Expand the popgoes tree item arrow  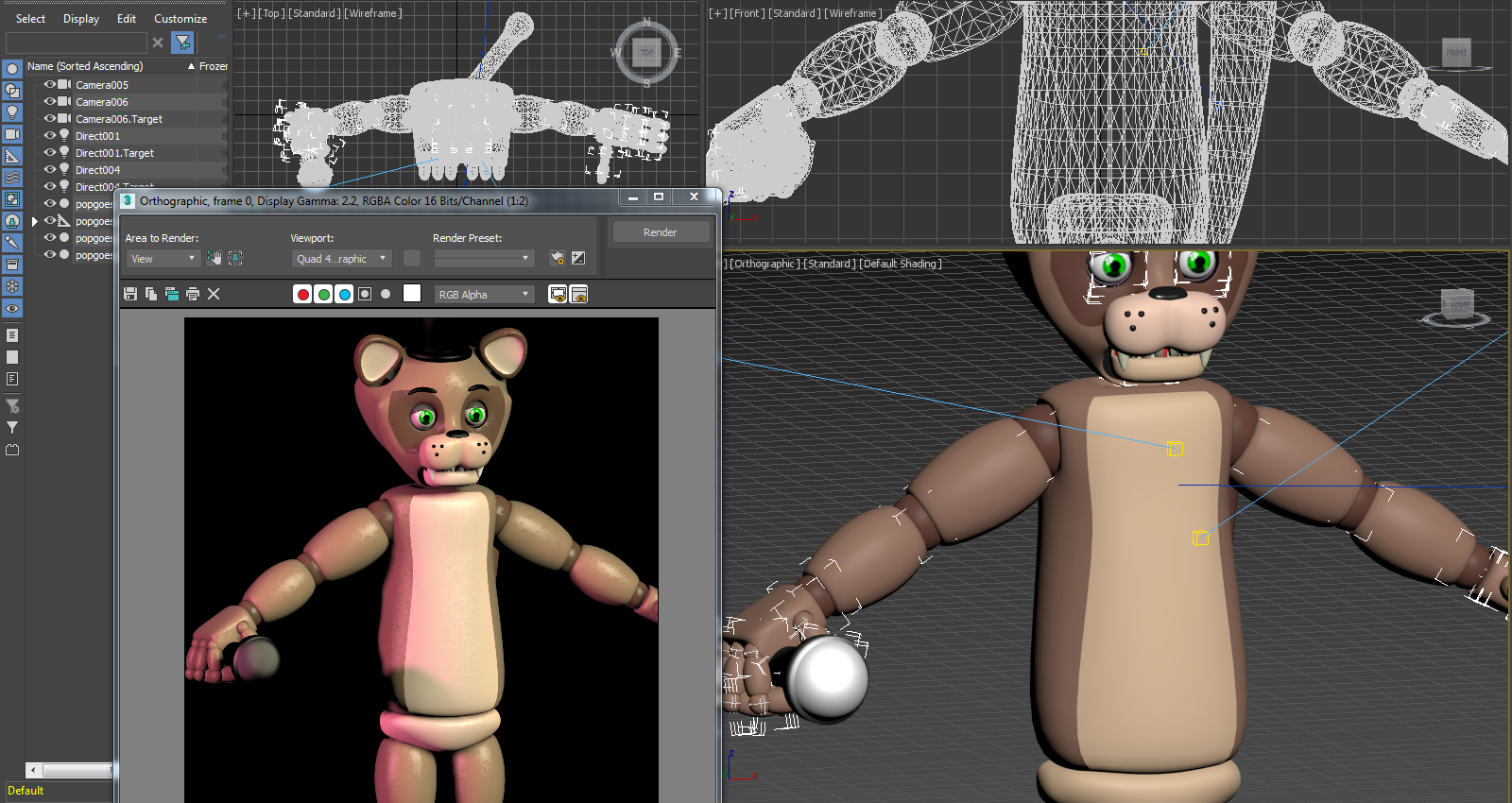35,221
